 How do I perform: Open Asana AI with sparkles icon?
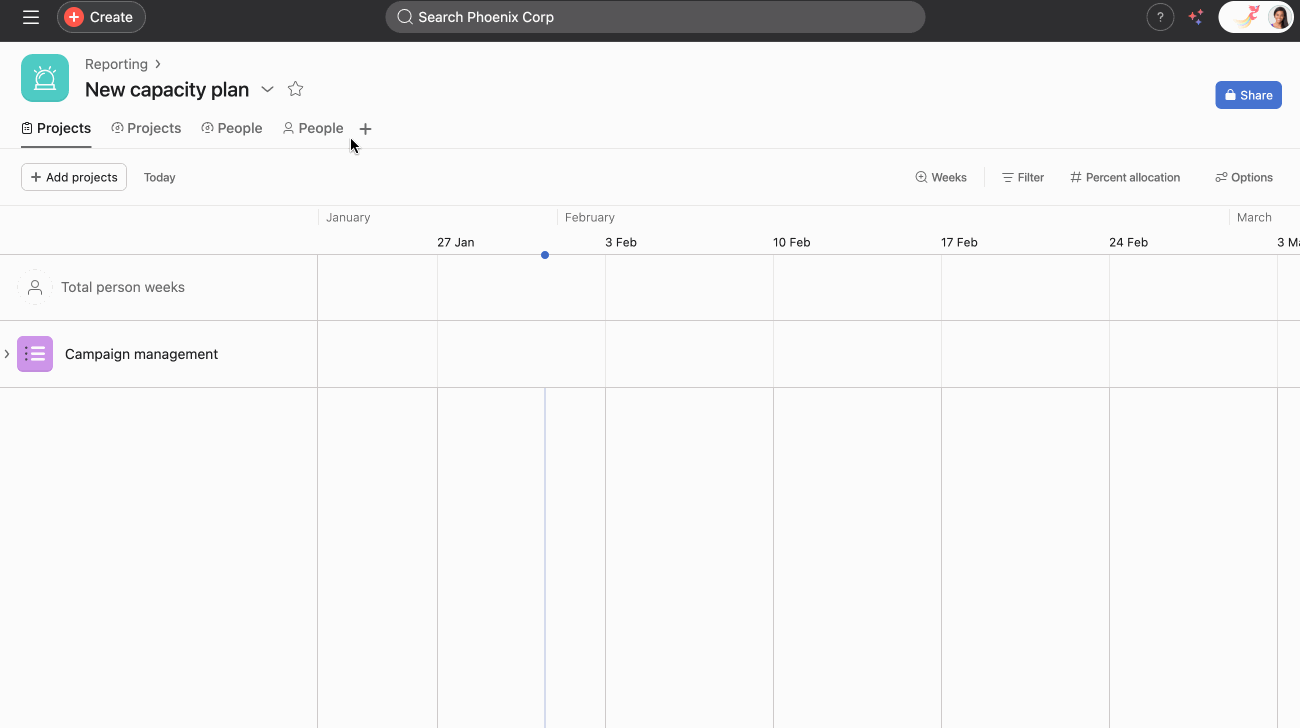pyautogui.click(x=1195, y=17)
